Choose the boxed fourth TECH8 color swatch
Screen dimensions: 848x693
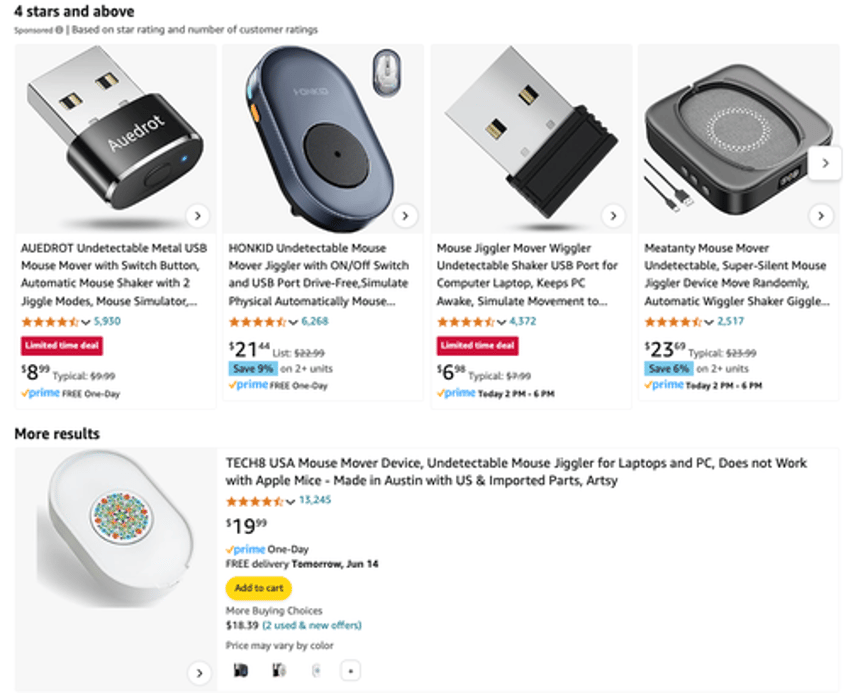click(x=350, y=671)
